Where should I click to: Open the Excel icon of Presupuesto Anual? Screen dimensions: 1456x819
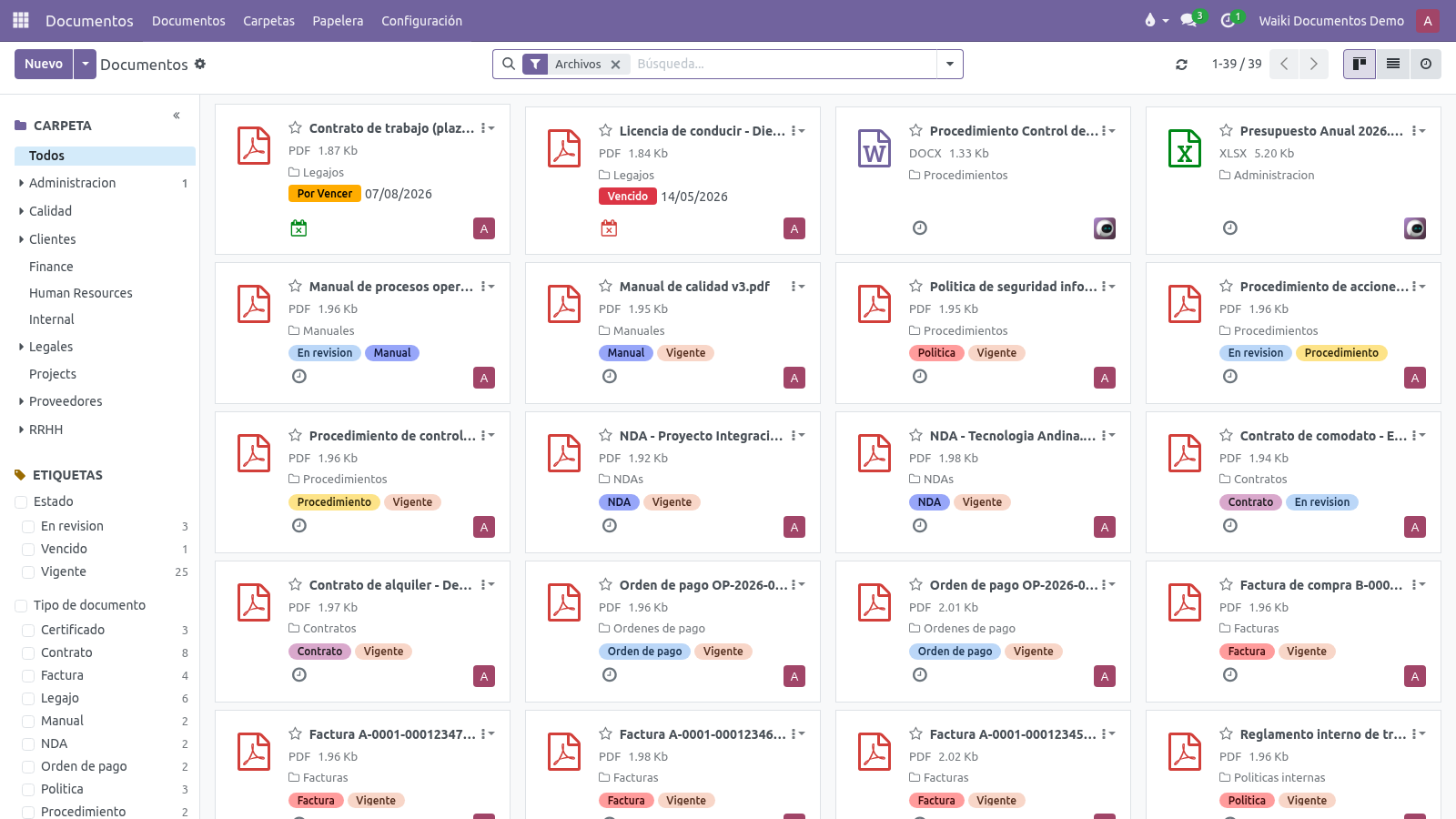[1185, 148]
